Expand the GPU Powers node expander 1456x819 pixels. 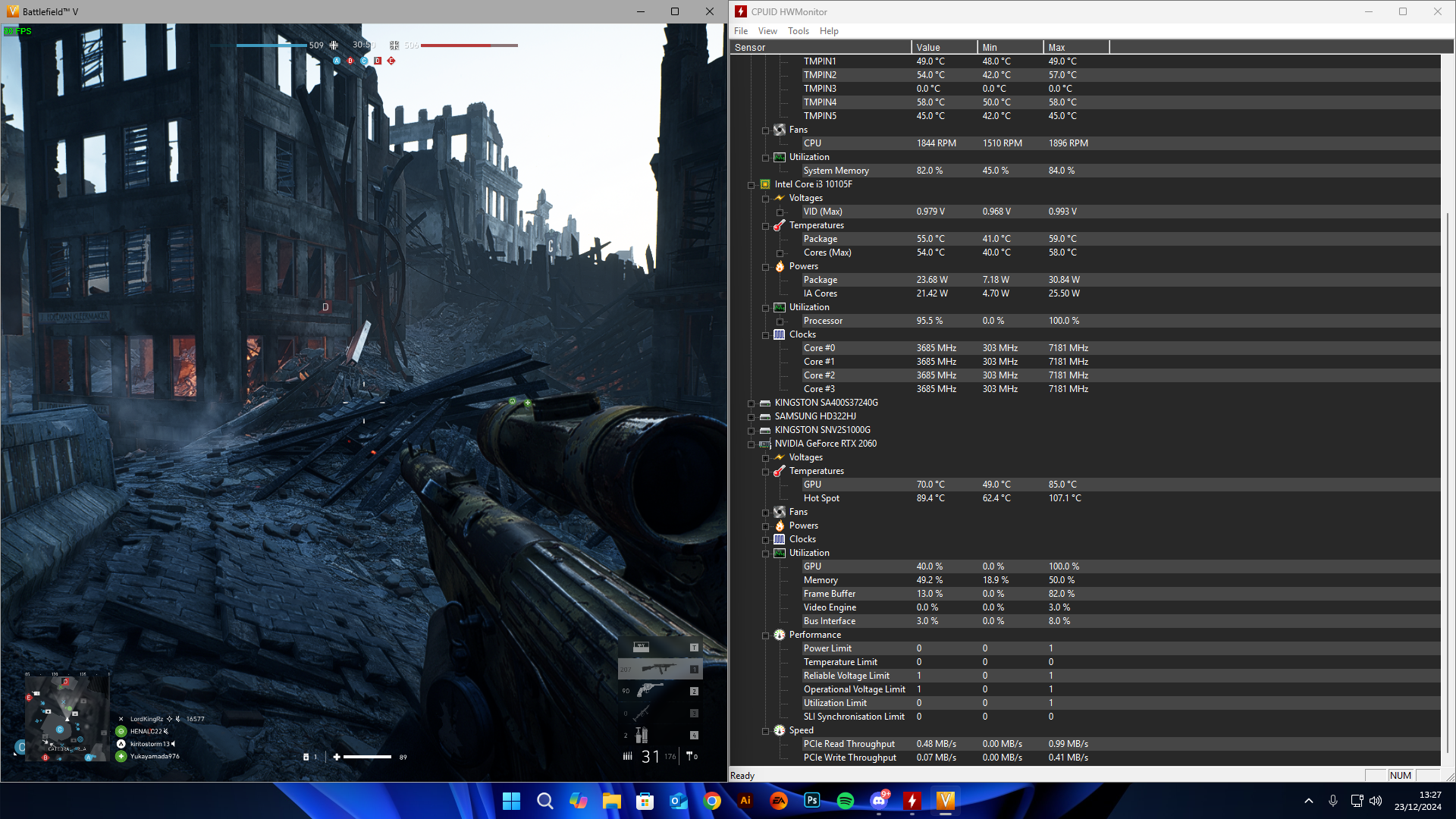point(766,526)
